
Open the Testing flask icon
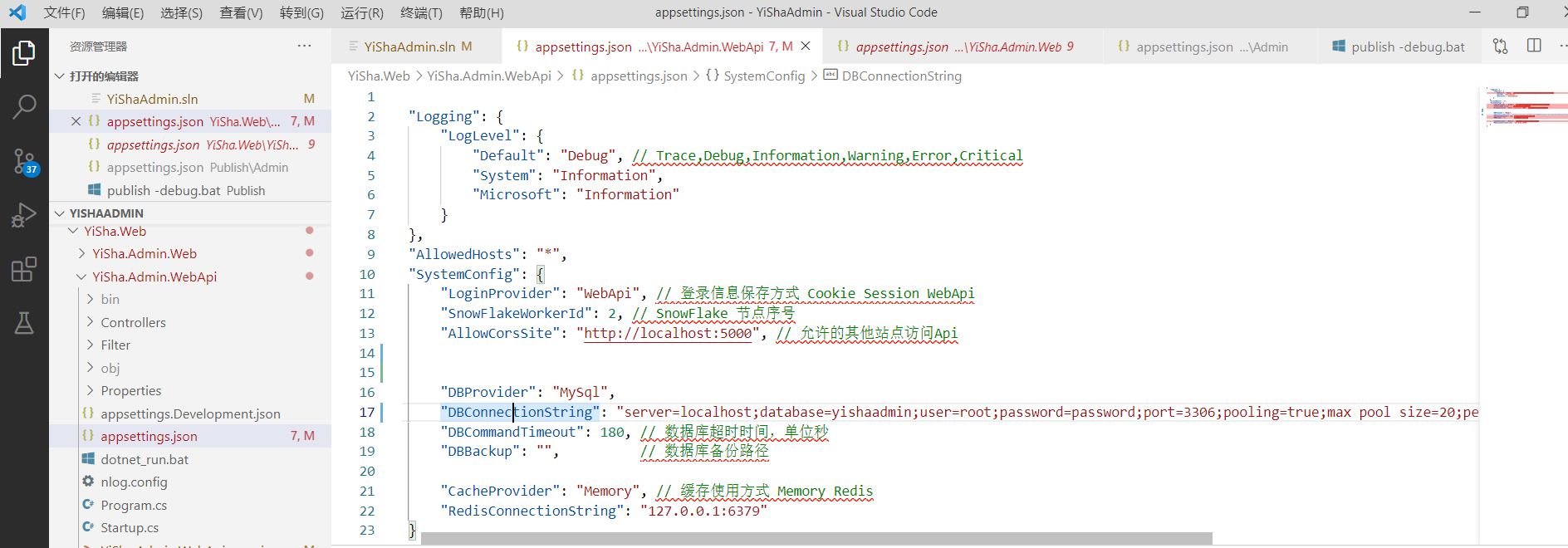tap(24, 323)
